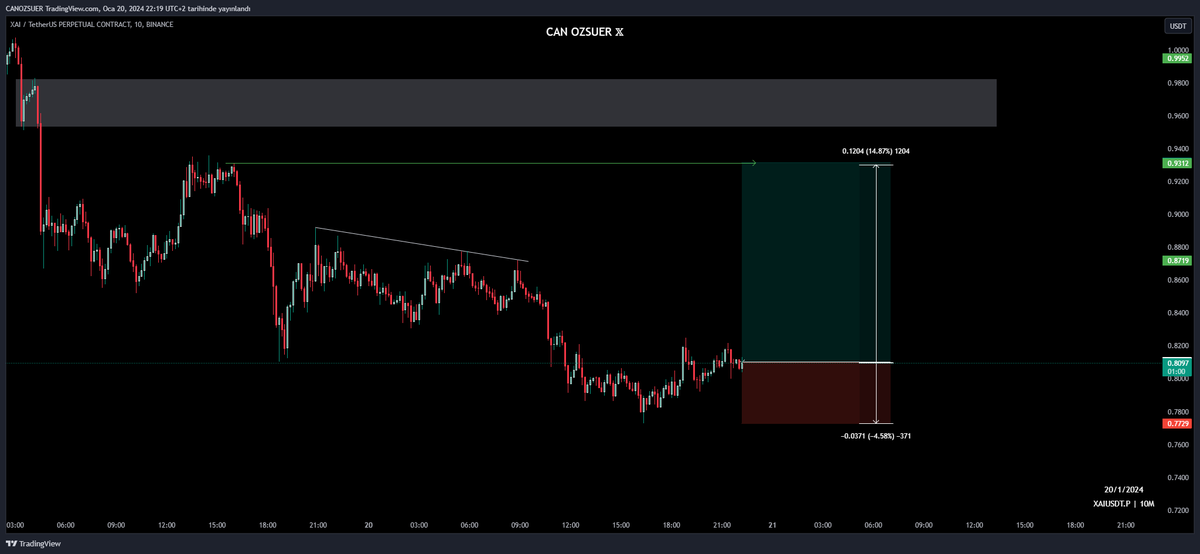Click the 0.9000 price axis value
This screenshot has height=554, width=1200.
1176,214
